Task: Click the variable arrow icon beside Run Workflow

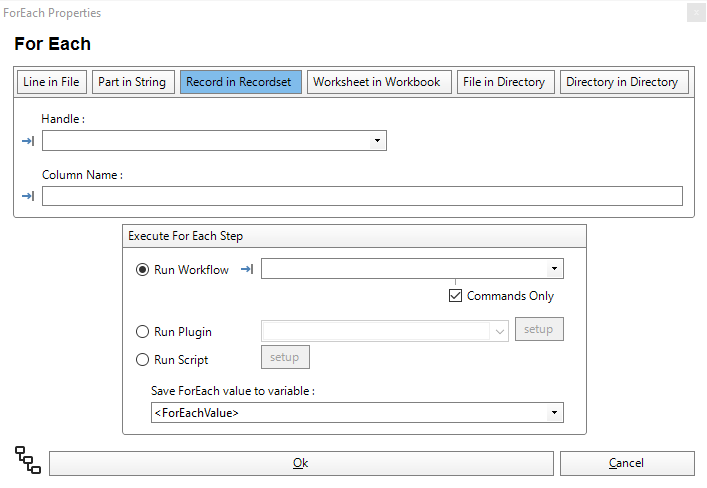Action: (247, 269)
